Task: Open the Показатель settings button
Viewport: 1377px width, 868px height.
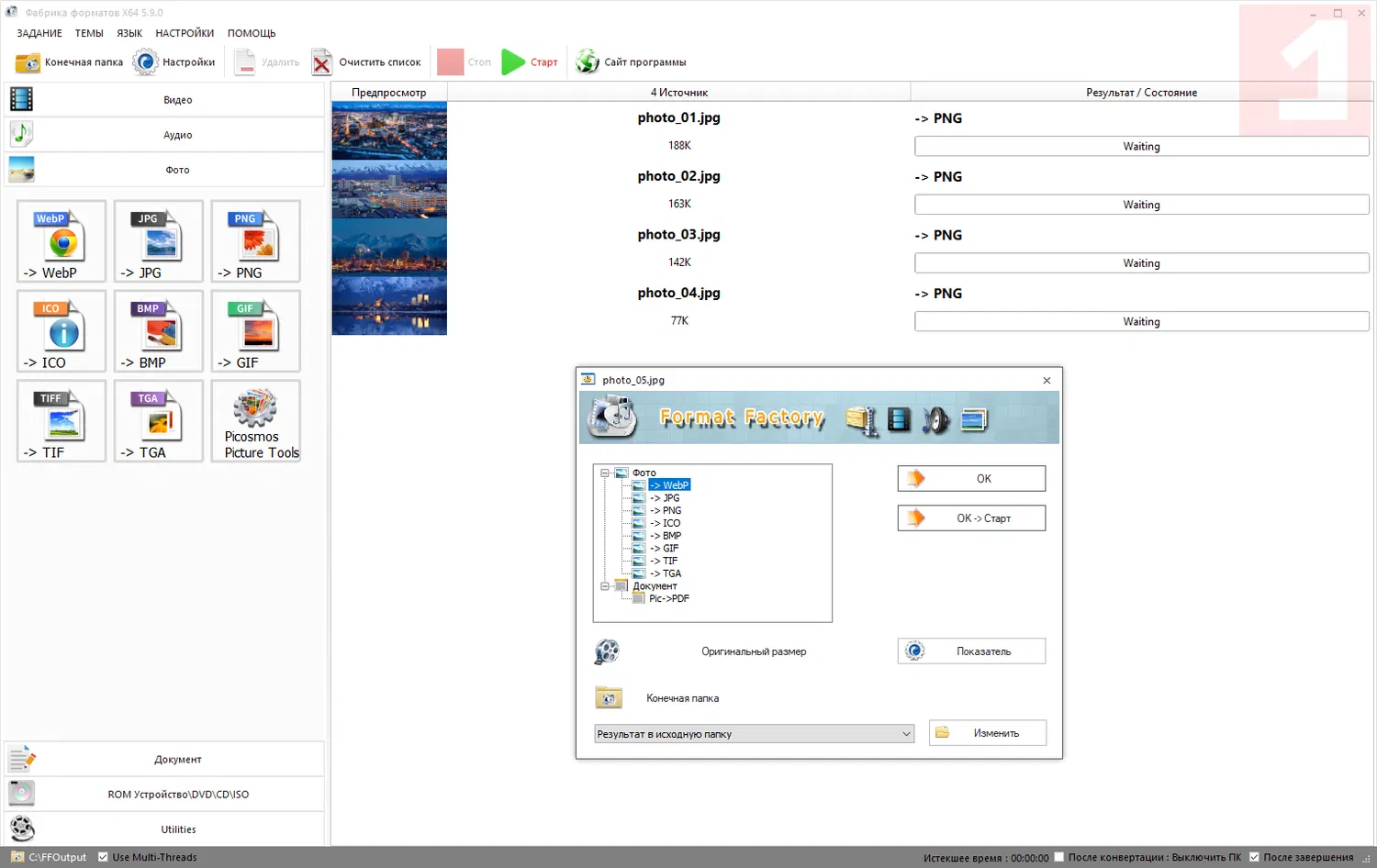Action: [x=971, y=651]
